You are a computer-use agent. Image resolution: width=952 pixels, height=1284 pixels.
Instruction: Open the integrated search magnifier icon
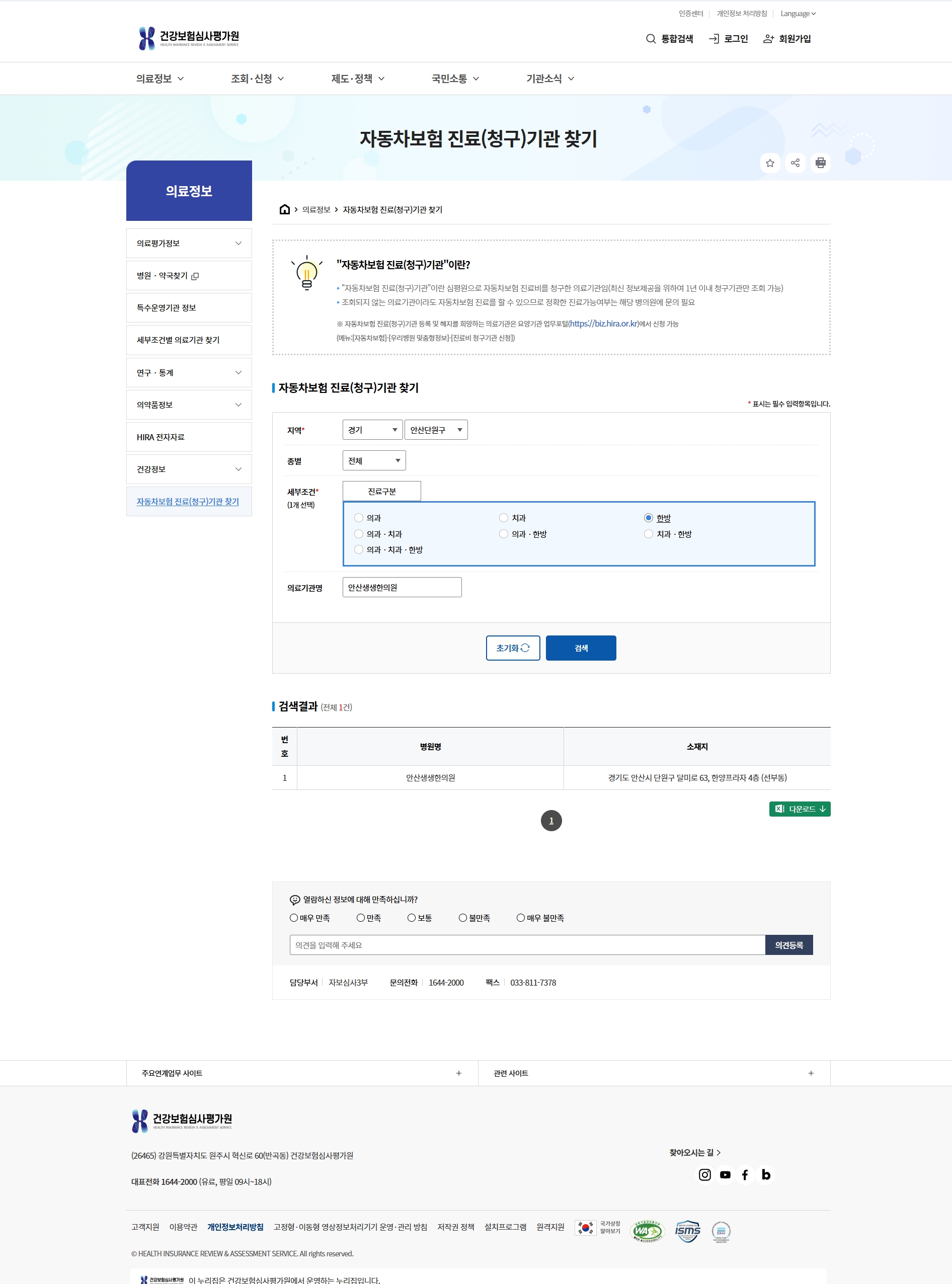[x=651, y=39]
